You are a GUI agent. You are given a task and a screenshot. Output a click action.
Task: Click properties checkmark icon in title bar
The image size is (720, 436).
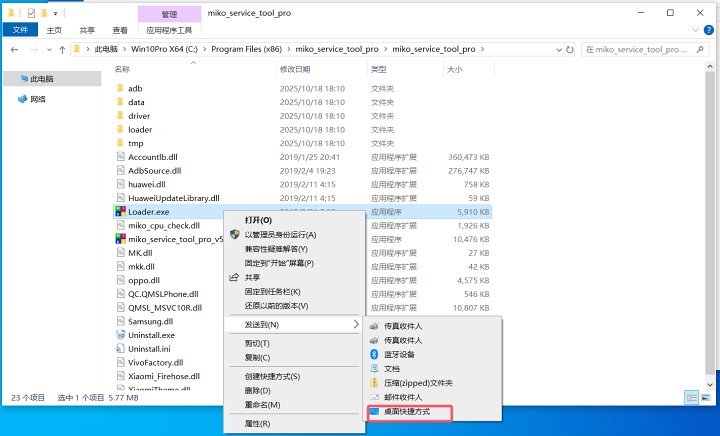tap(31, 13)
